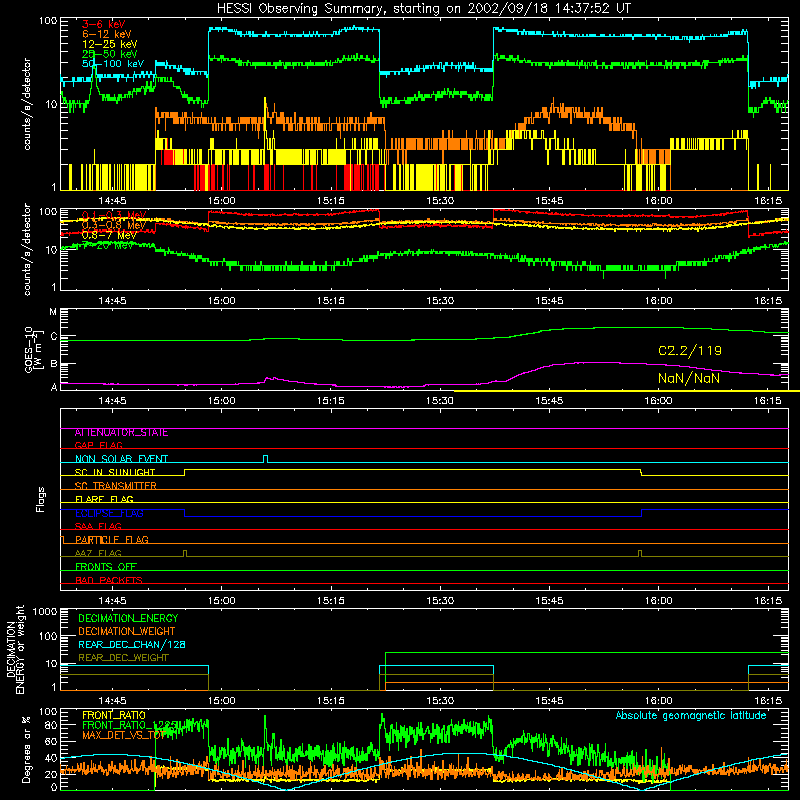The image size is (800, 800).
Task: Click the NON_SOLAR_EVENT flag label
Action: 121,459
